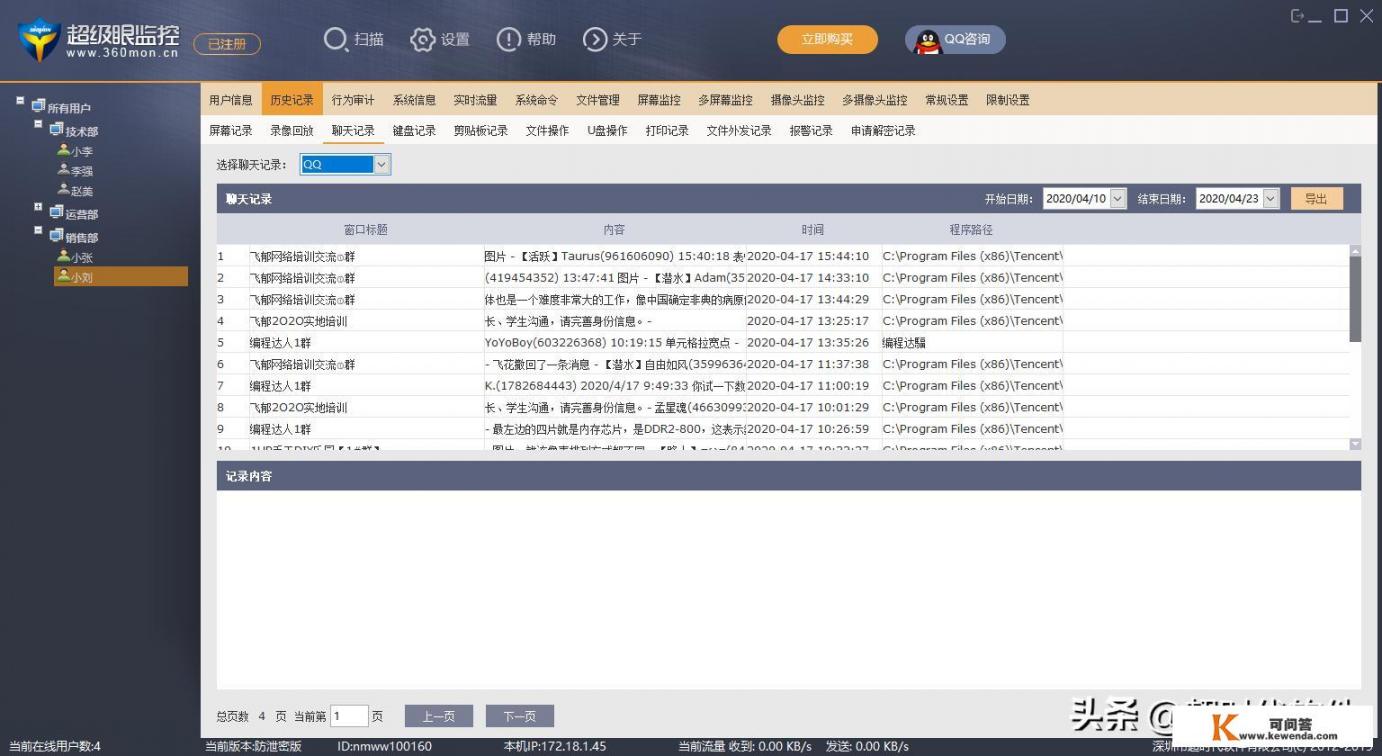Click the QQ penguin consult icon
Screen dimensions: 1382x756
(928, 40)
